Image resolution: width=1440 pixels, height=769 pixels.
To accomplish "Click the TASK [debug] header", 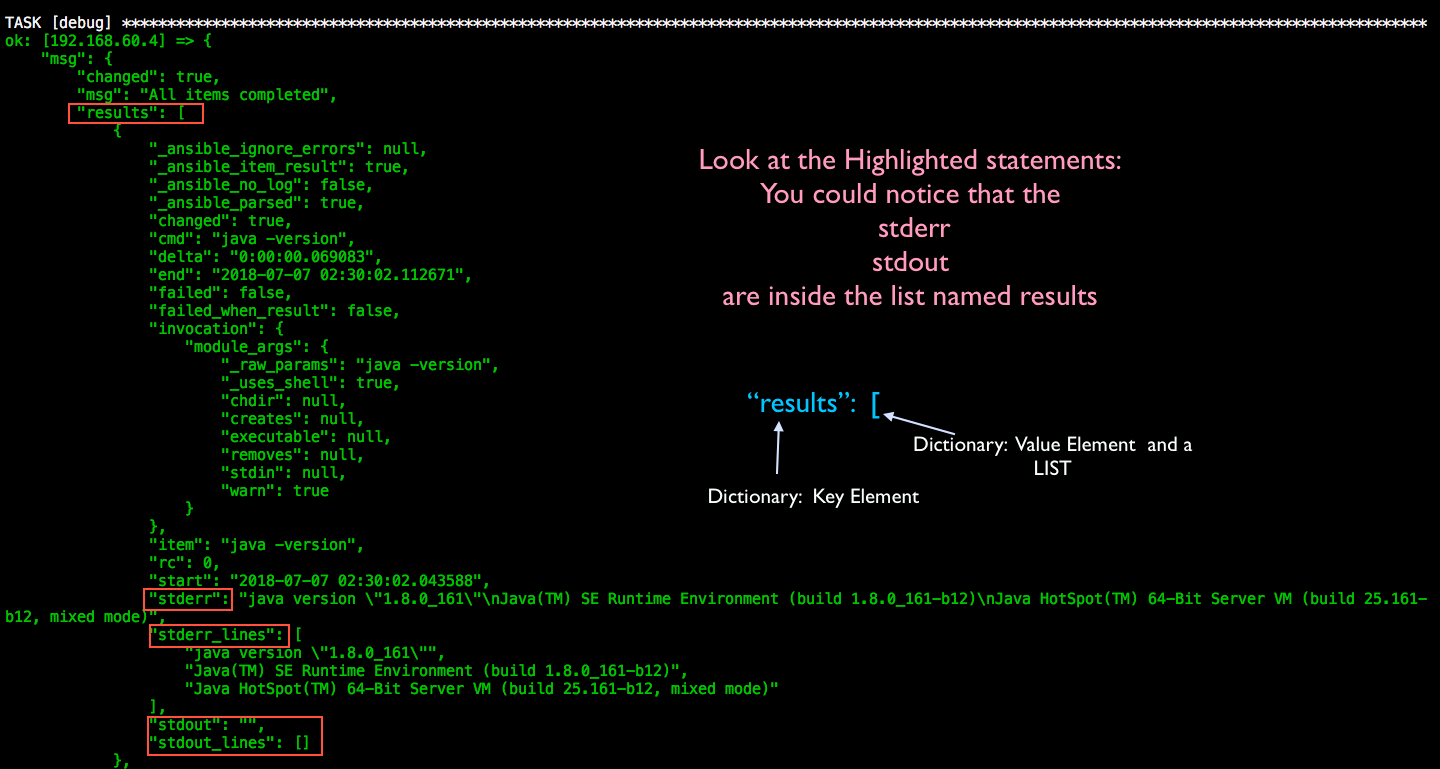I will point(56,21).
